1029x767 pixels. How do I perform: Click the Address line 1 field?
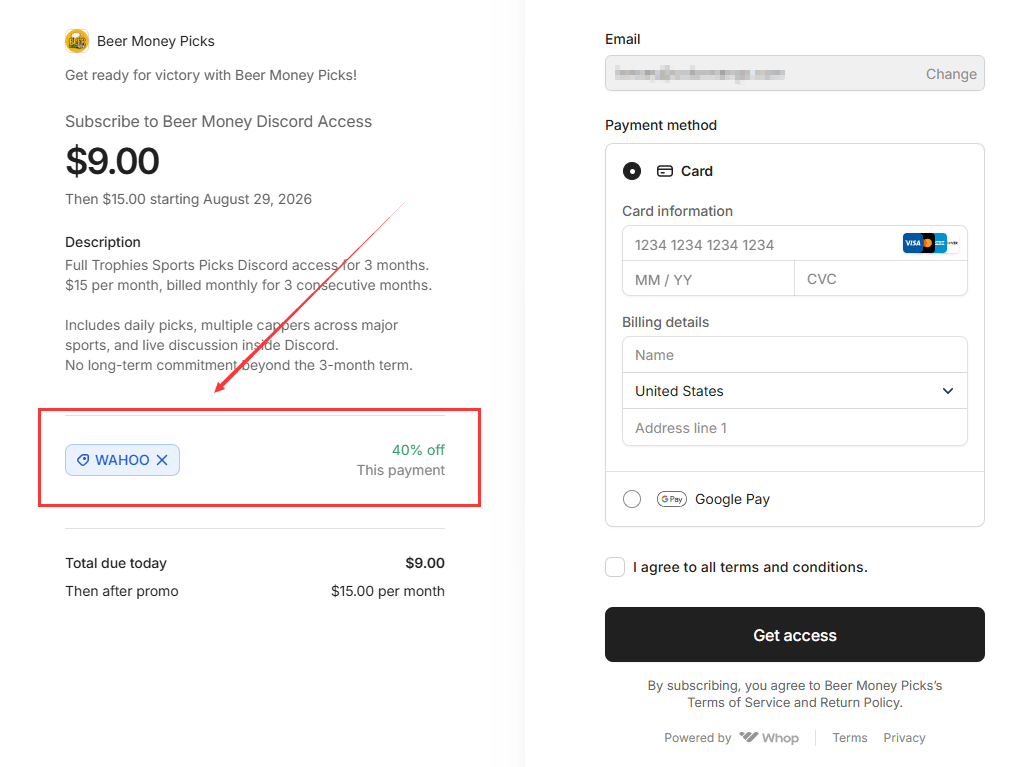pyautogui.click(x=795, y=428)
